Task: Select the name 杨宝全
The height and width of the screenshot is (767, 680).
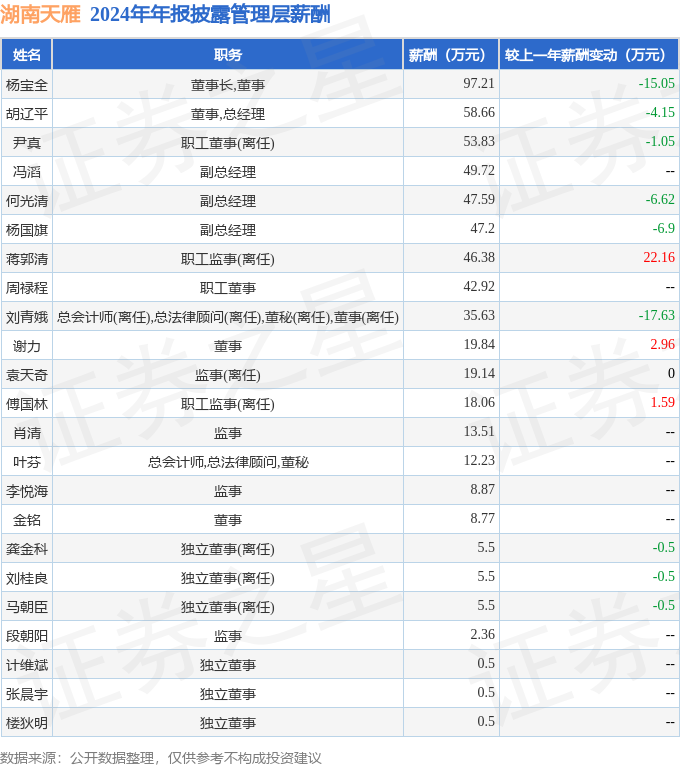Action: tap(26, 85)
